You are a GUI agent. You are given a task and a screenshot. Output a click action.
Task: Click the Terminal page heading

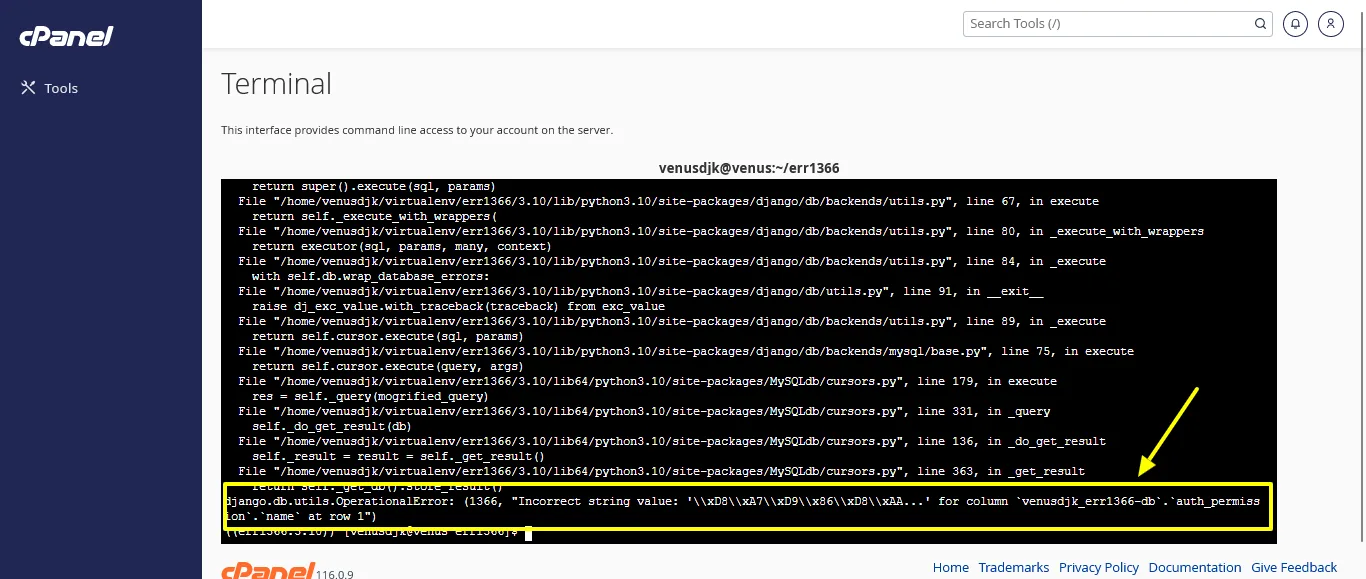click(x=276, y=84)
